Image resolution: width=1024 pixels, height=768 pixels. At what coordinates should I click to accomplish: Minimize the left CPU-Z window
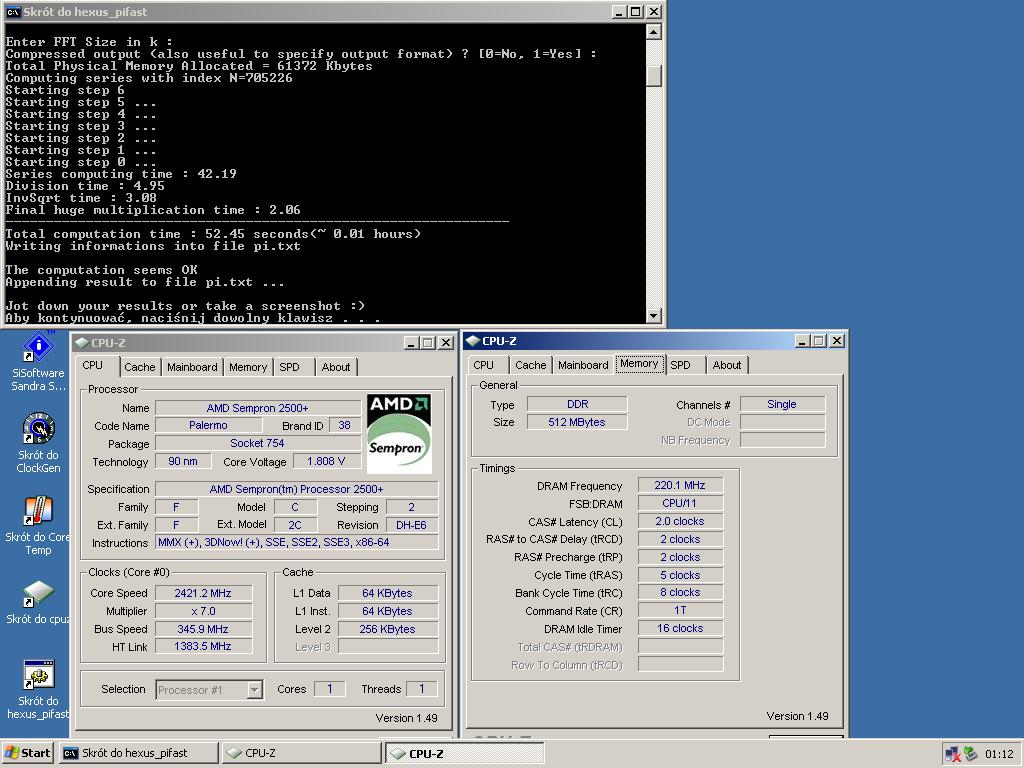click(x=411, y=342)
